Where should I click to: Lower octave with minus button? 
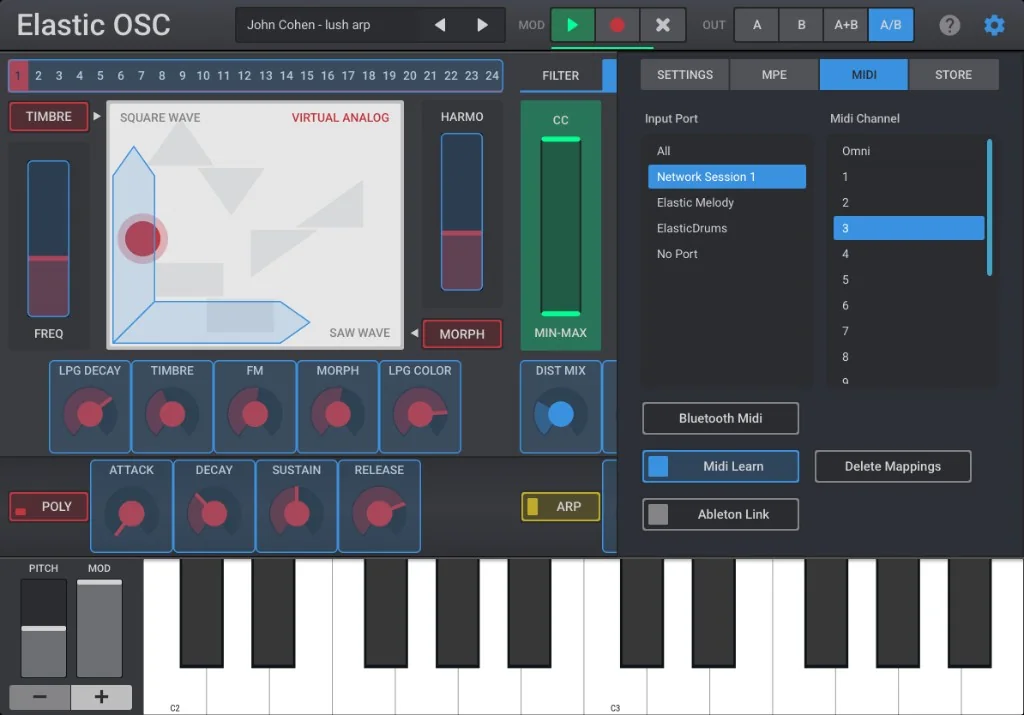(x=40, y=697)
